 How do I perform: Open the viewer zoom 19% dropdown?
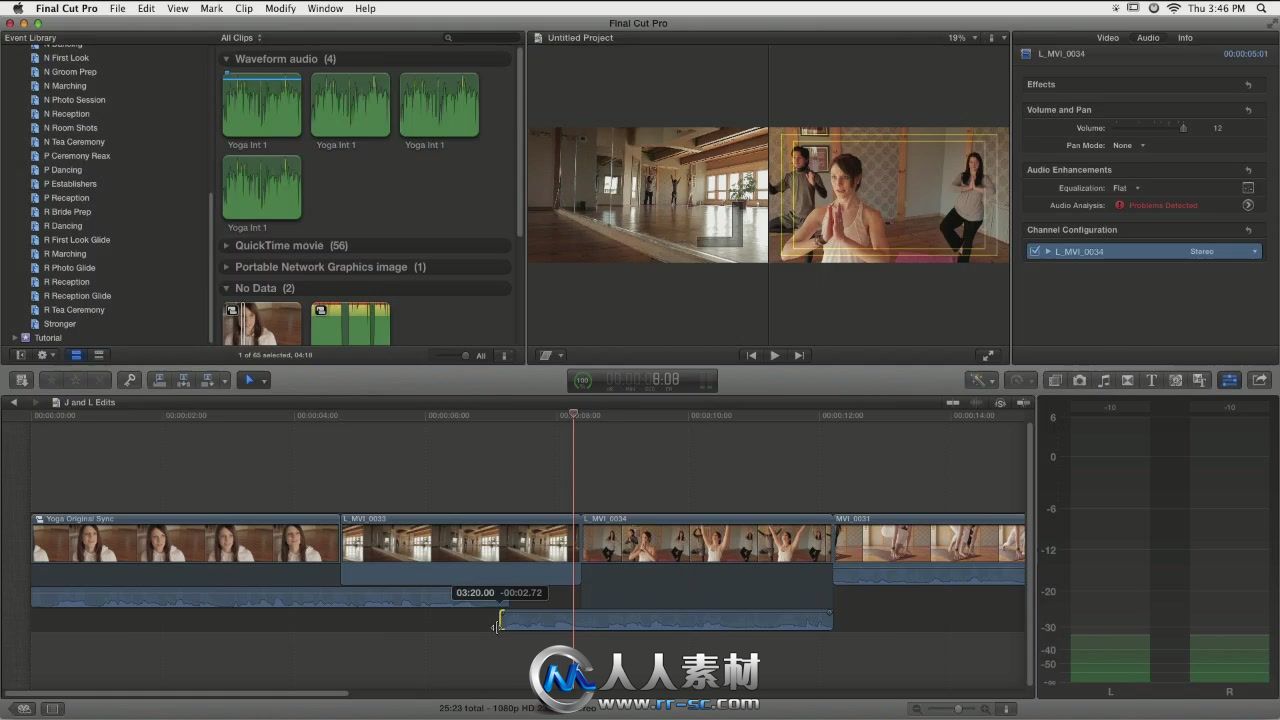point(962,38)
